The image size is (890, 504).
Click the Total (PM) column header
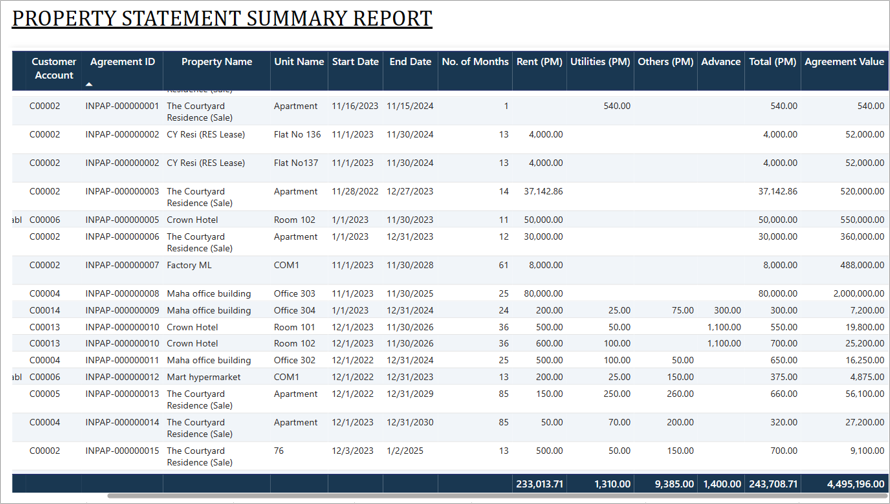click(773, 61)
